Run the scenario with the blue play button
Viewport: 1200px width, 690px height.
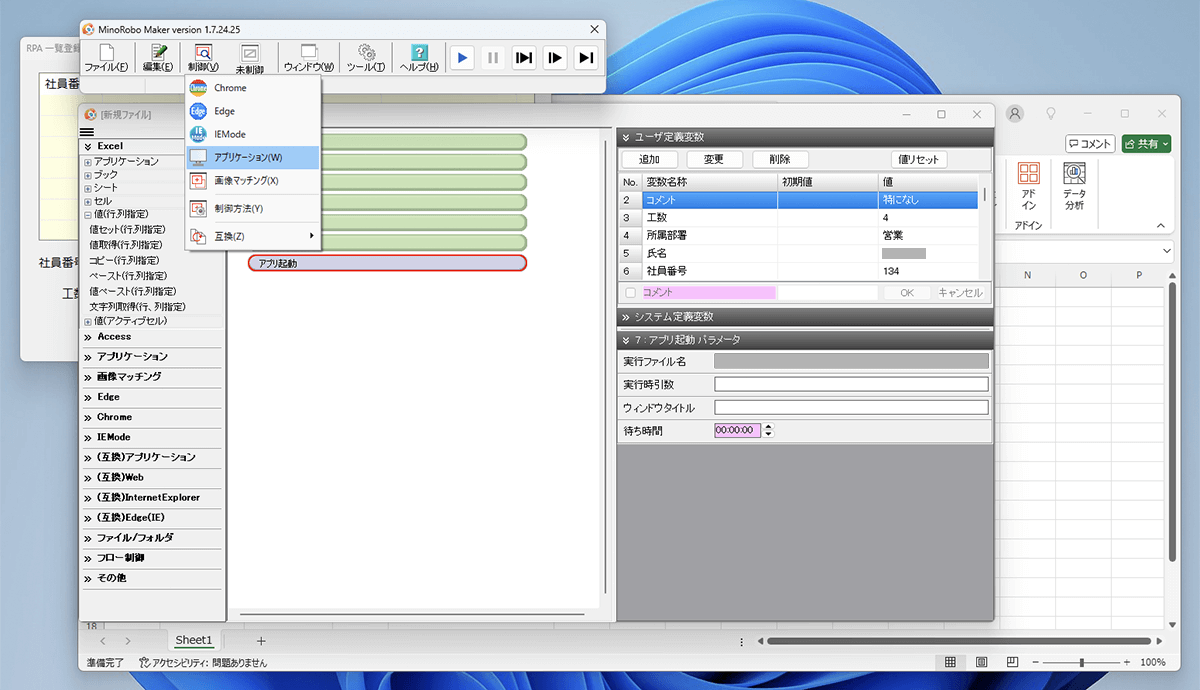coord(461,58)
